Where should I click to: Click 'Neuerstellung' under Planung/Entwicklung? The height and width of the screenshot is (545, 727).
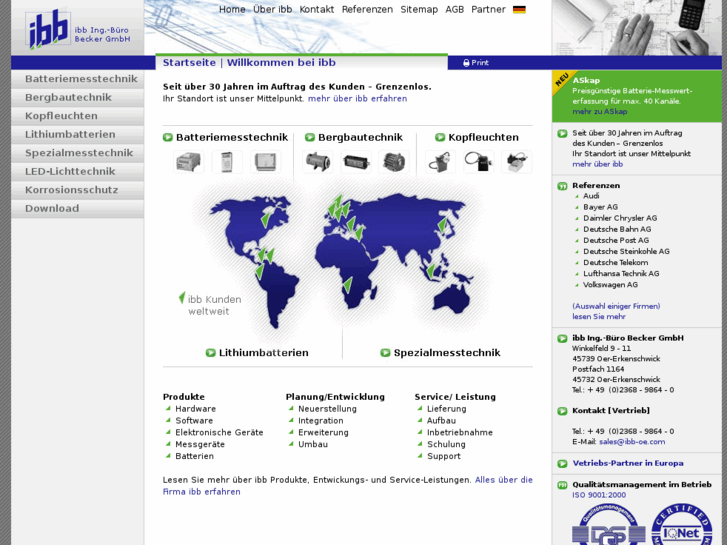click(327, 409)
